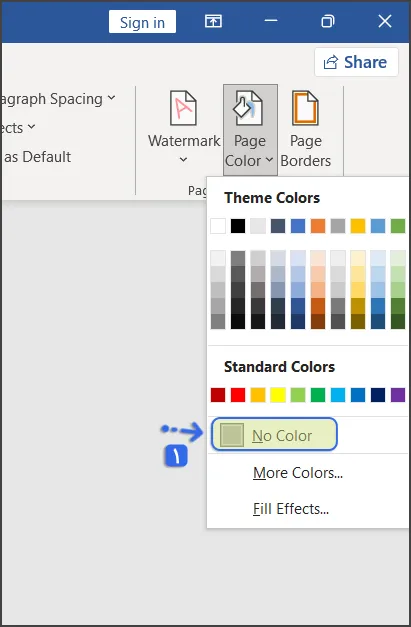Click the Page Color paint bucket icon
This screenshot has width=411, height=627.
pyautogui.click(x=248, y=108)
